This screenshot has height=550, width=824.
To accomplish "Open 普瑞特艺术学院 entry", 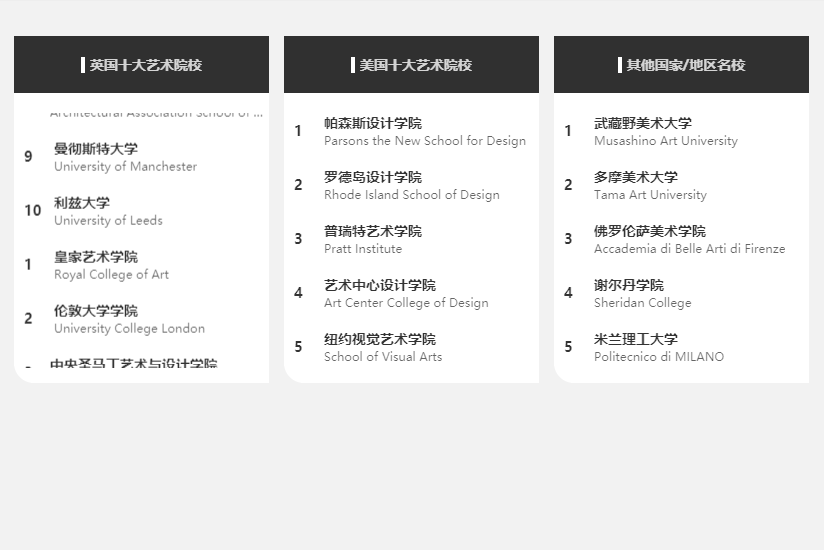I will [x=373, y=232].
